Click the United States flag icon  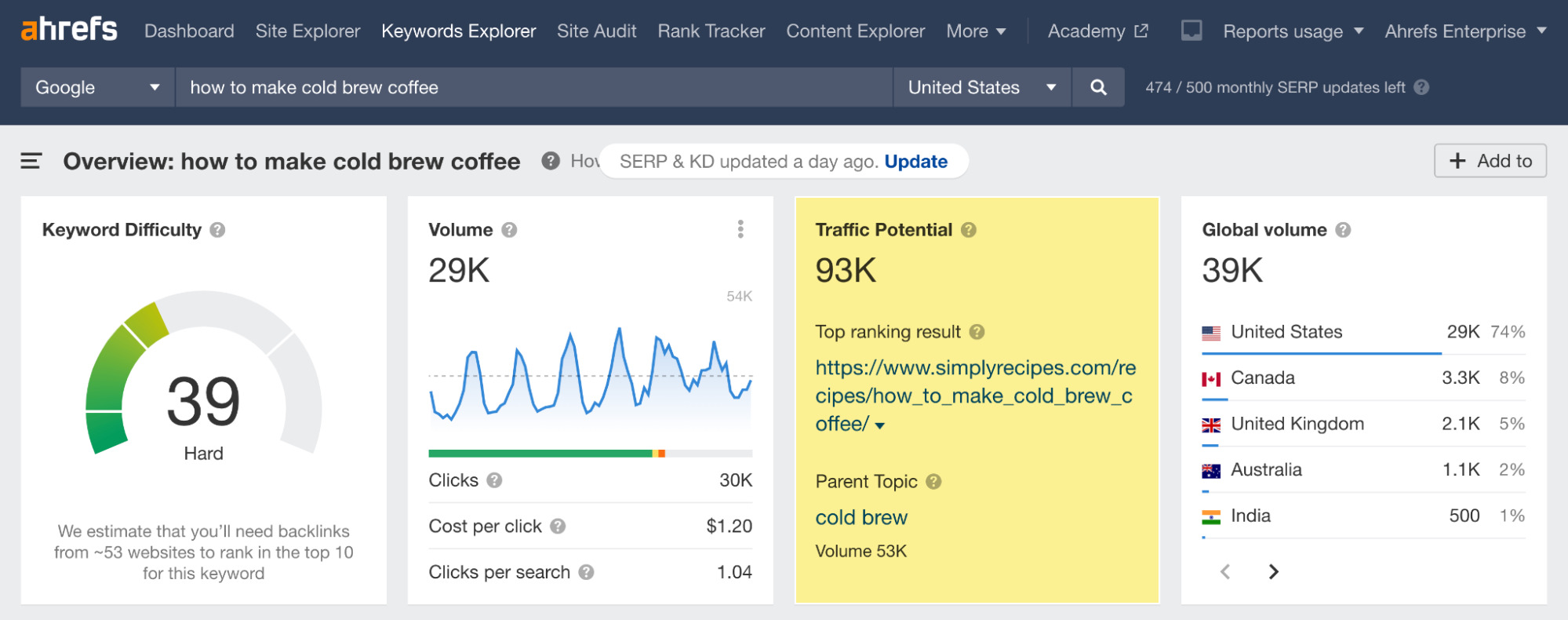point(1211,334)
